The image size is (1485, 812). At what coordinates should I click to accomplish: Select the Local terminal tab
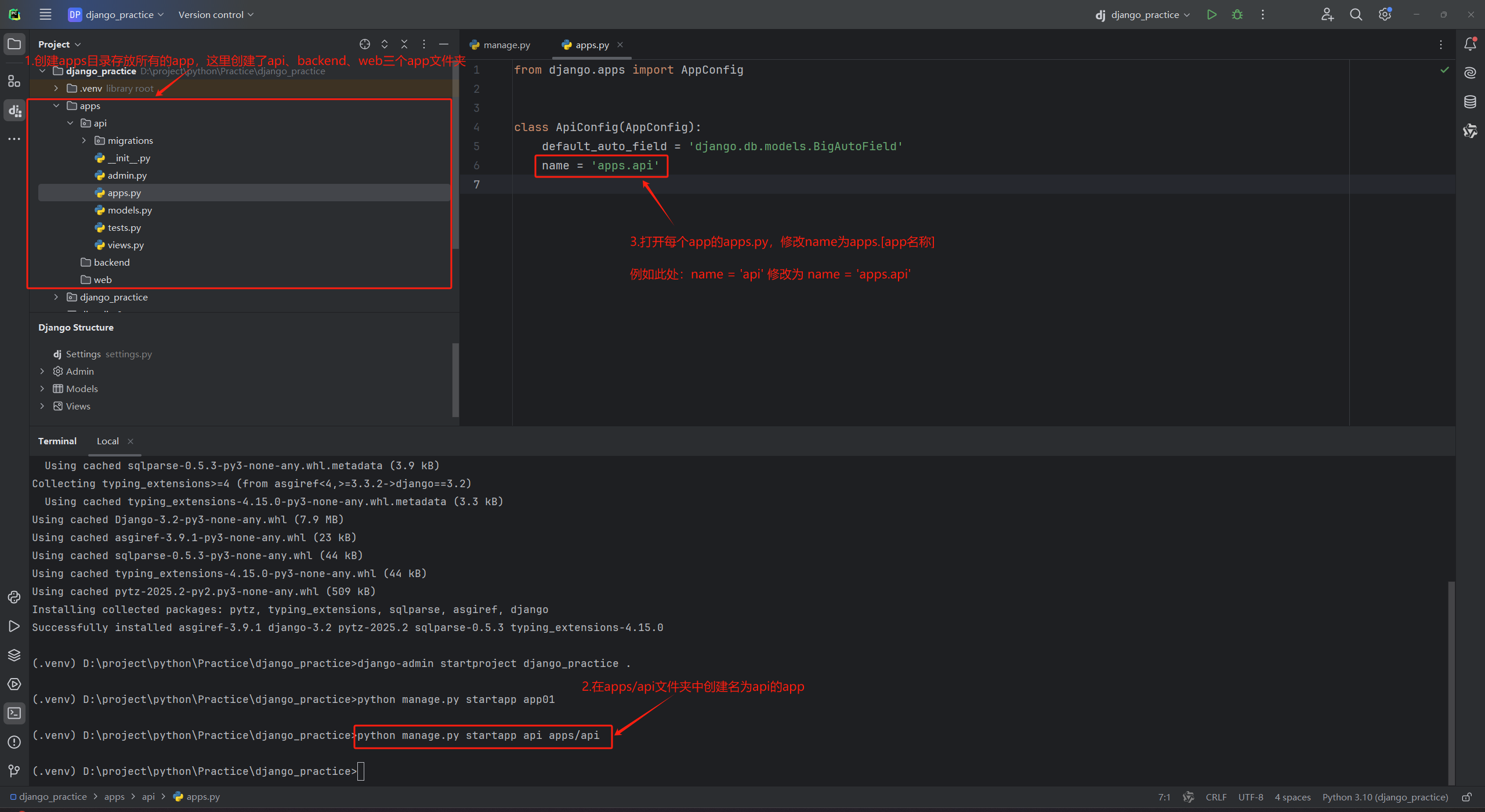point(108,441)
